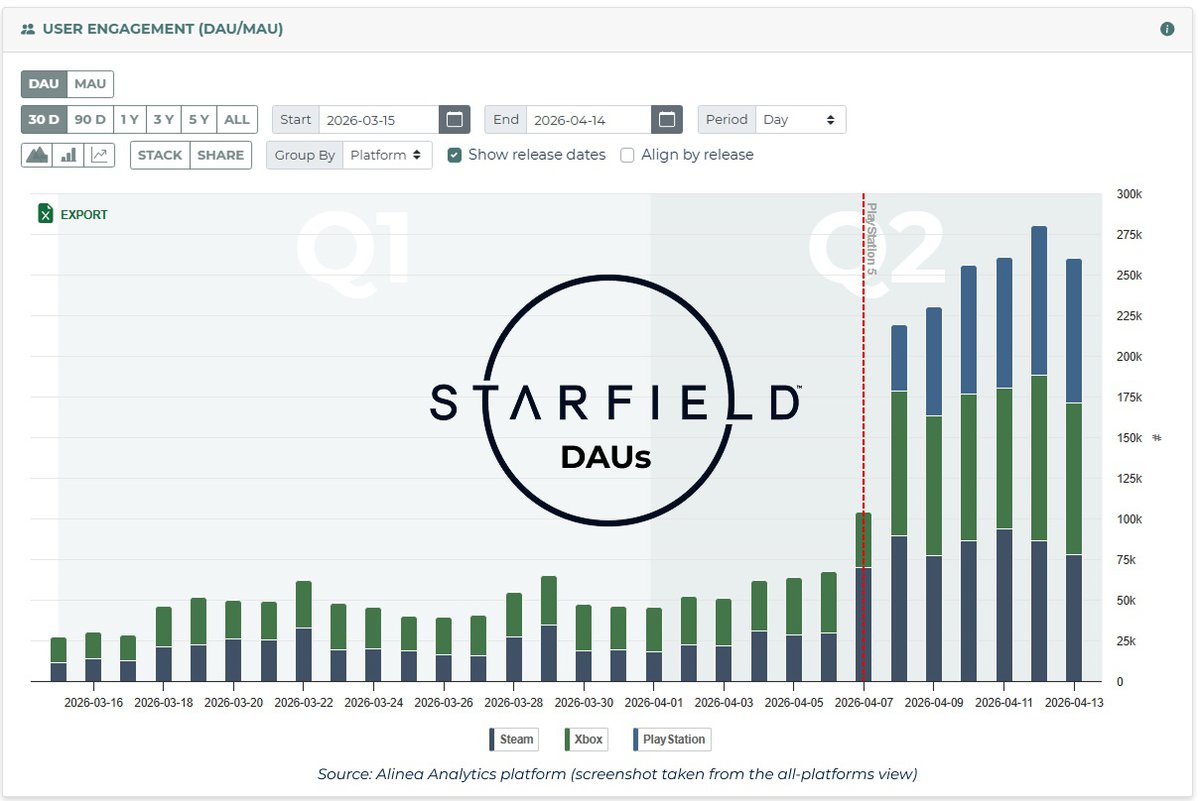Enable Align by release checkbox
Screen dimensions: 1200x801
[627, 155]
